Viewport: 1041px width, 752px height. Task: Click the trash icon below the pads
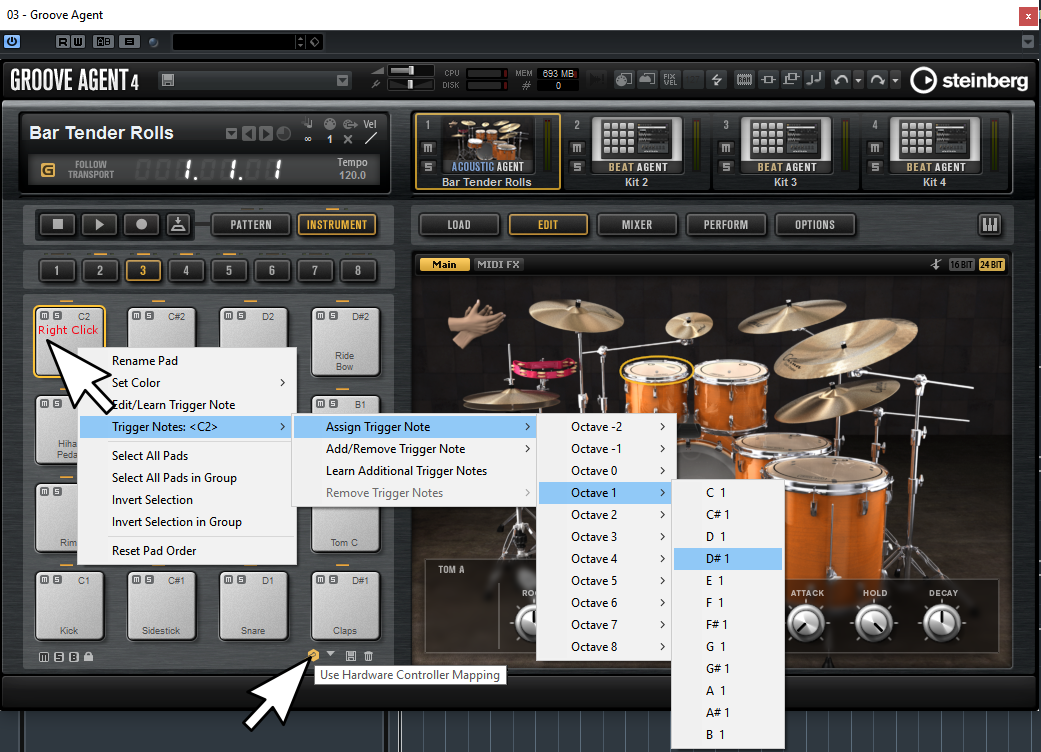click(368, 656)
